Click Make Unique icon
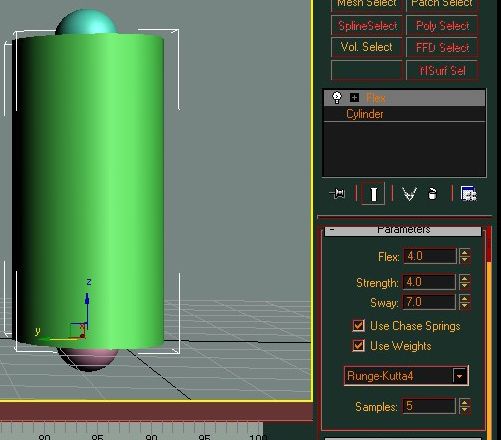The width and height of the screenshot is (501, 440). point(409,194)
